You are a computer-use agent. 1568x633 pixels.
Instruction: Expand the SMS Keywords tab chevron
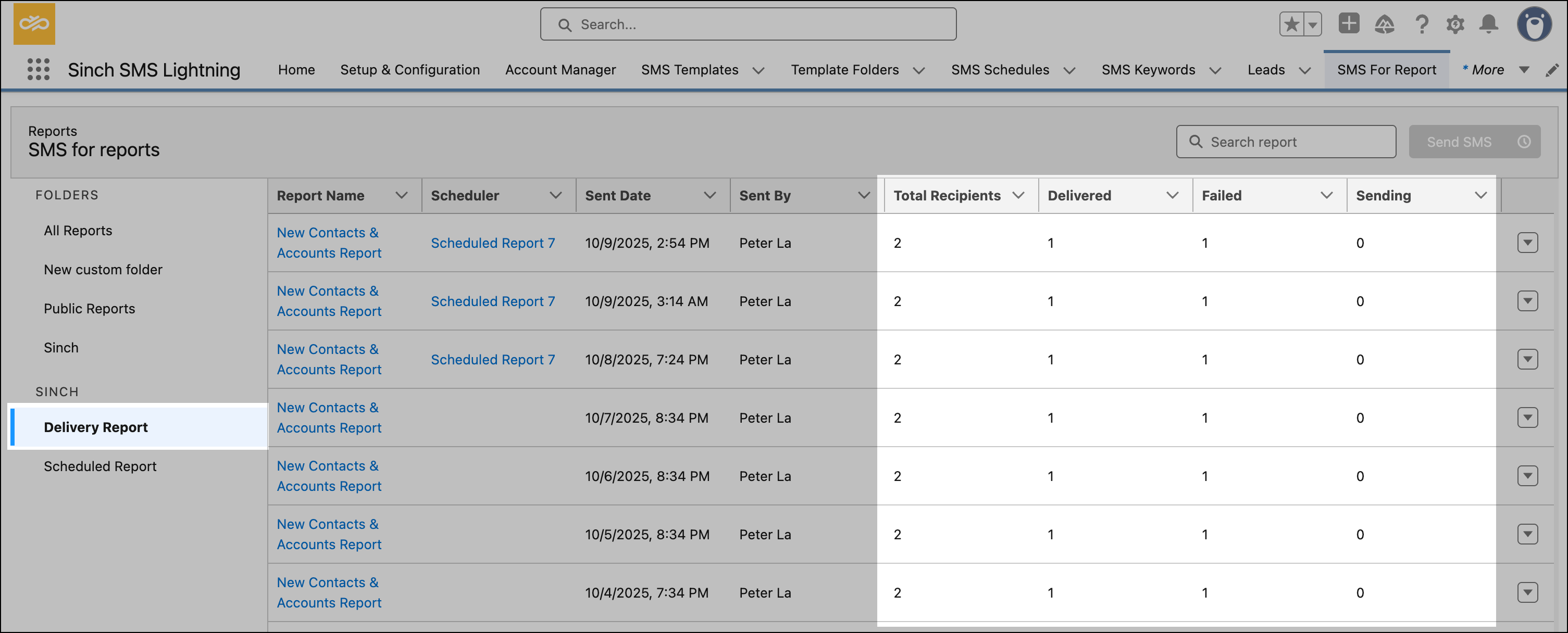pyautogui.click(x=1215, y=71)
